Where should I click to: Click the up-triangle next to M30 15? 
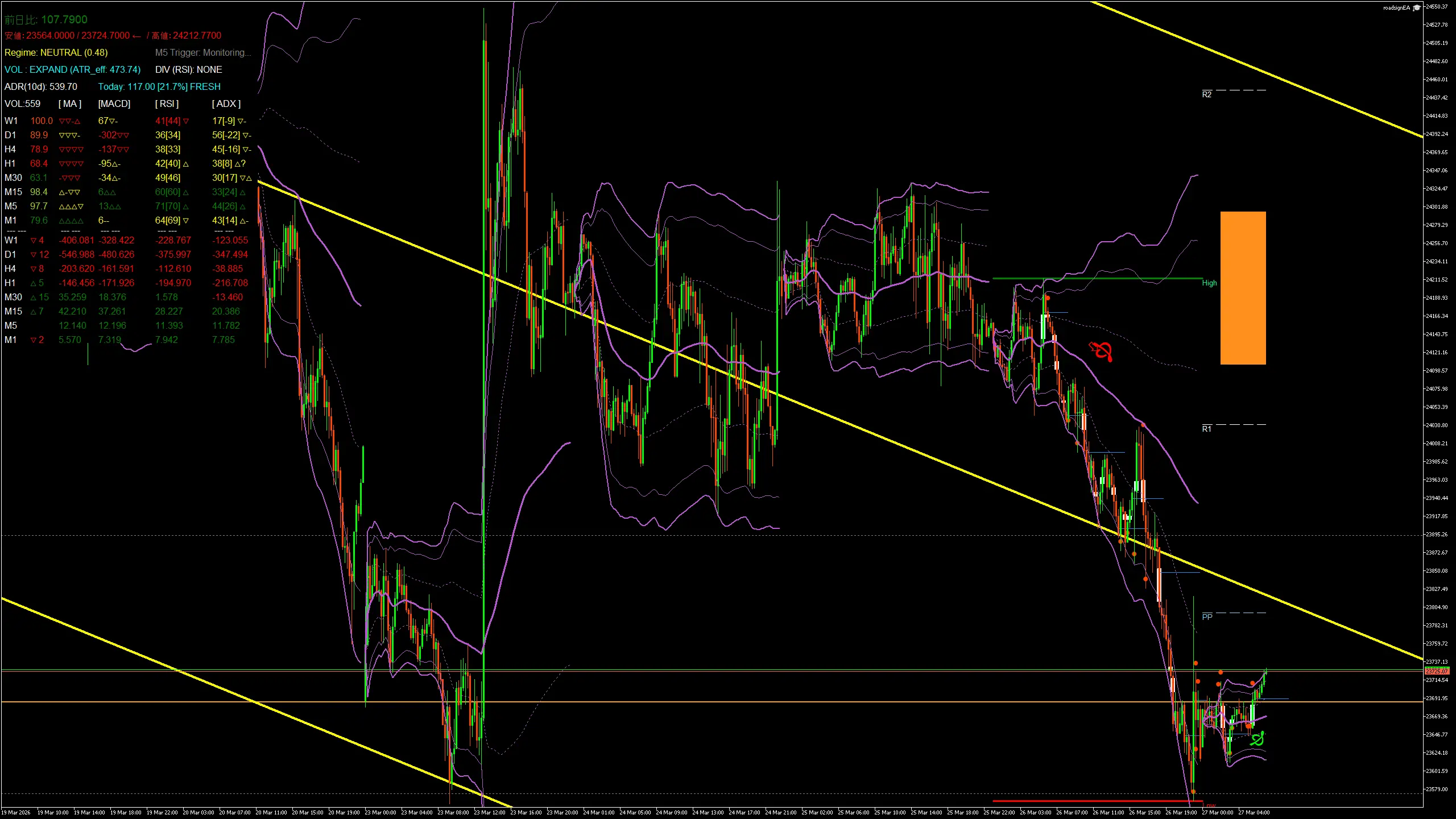tap(33, 297)
